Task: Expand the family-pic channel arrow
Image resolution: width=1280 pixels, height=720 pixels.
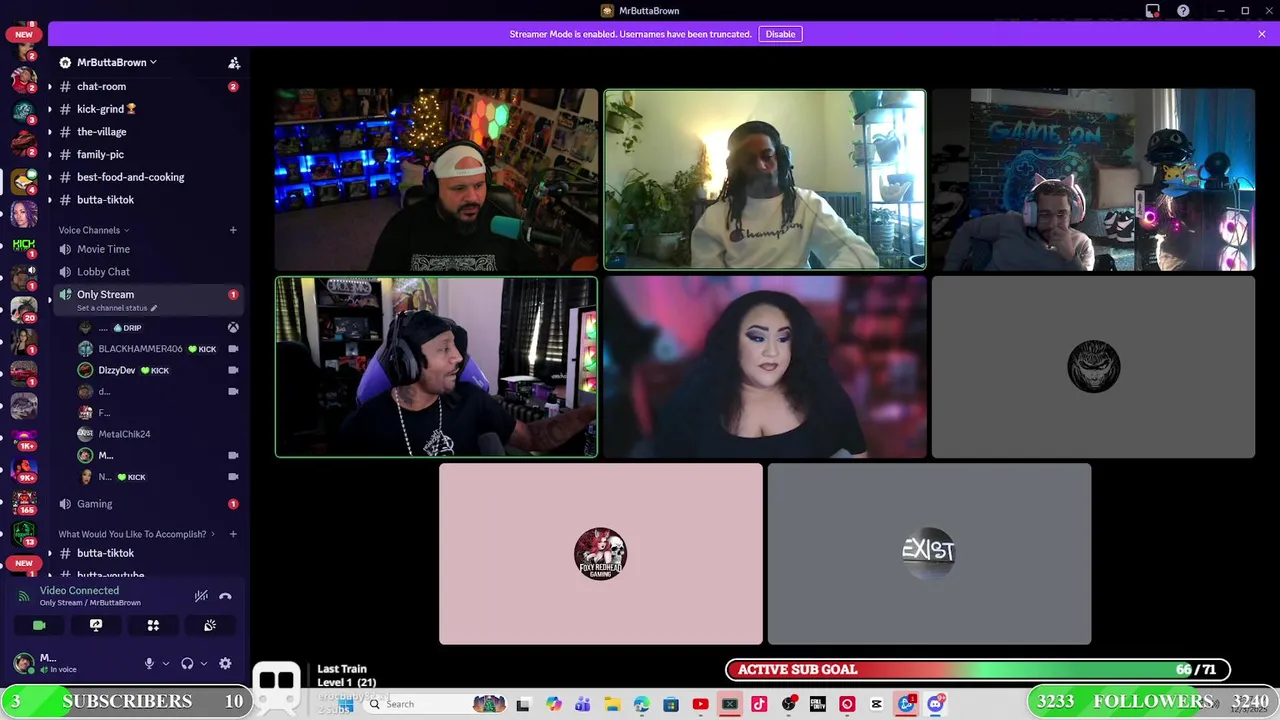Action: [49, 155]
